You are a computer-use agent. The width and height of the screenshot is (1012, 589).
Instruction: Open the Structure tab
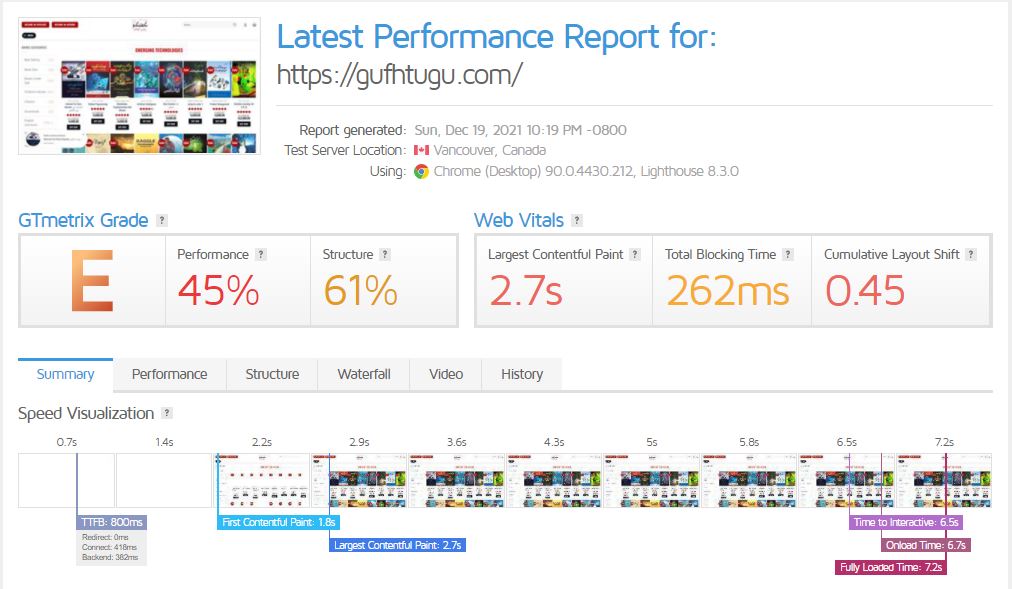click(x=272, y=374)
